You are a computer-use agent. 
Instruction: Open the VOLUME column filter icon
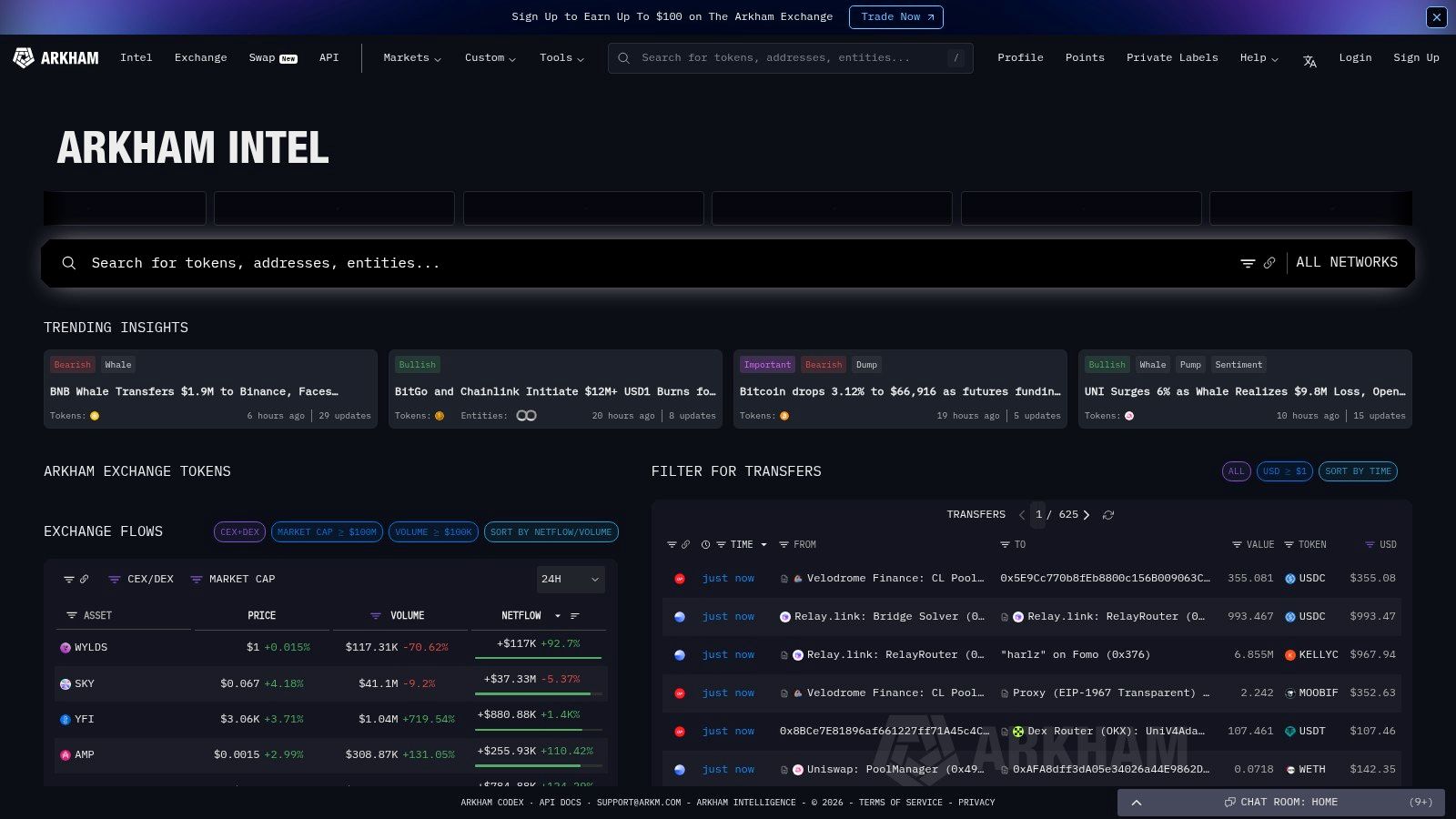[375, 616]
